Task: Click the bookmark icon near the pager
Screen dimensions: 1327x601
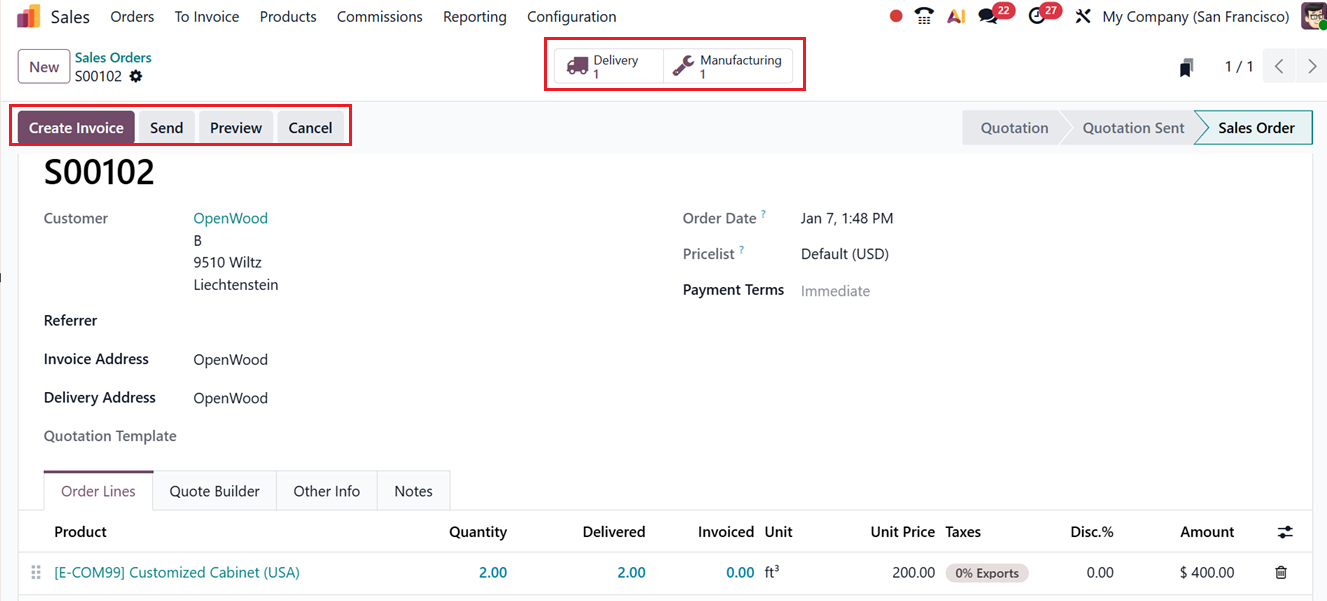Action: pos(1186,67)
